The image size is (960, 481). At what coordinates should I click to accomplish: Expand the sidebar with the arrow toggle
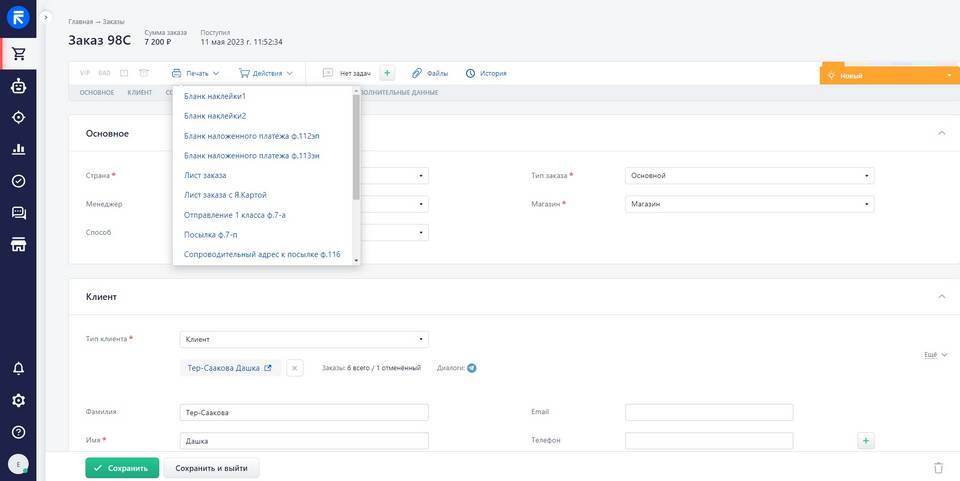pyautogui.click(x=46, y=18)
